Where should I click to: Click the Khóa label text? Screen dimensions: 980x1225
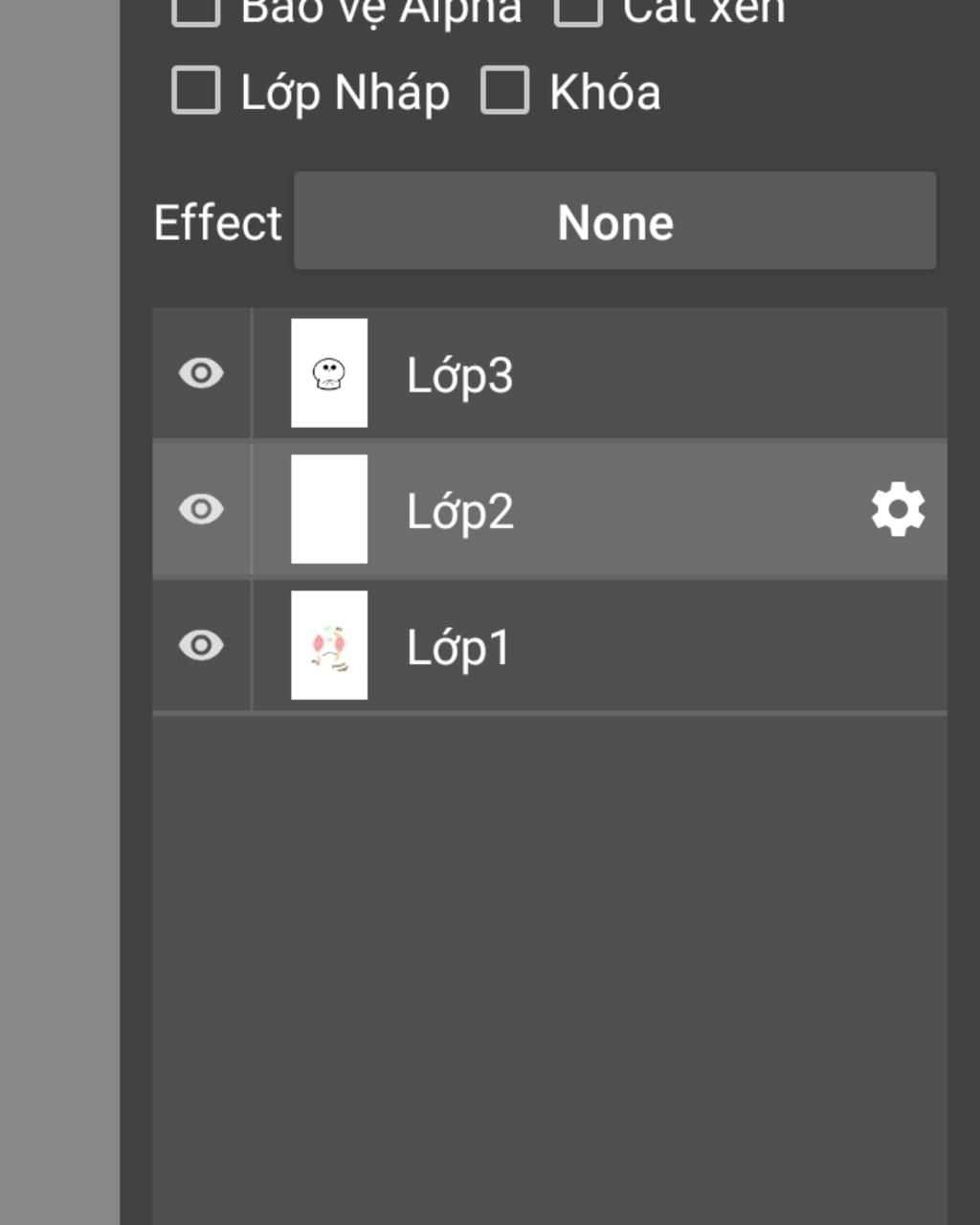tap(605, 92)
